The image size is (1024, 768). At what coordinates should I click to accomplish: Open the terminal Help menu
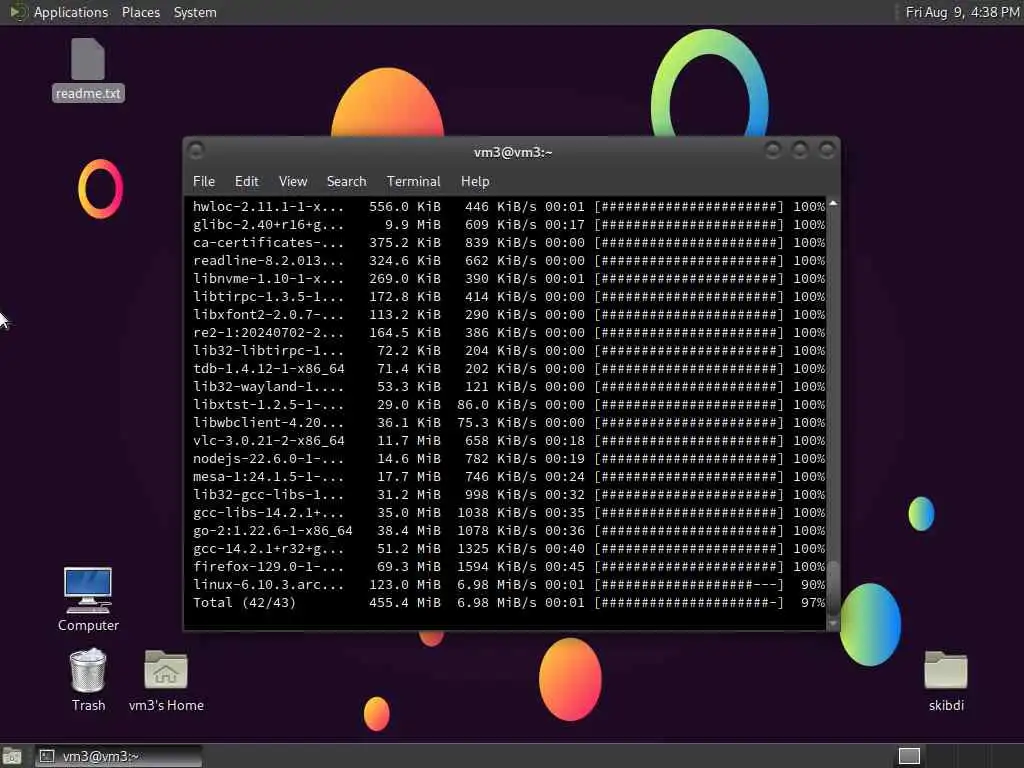pyautogui.click(x=475, y=181)
